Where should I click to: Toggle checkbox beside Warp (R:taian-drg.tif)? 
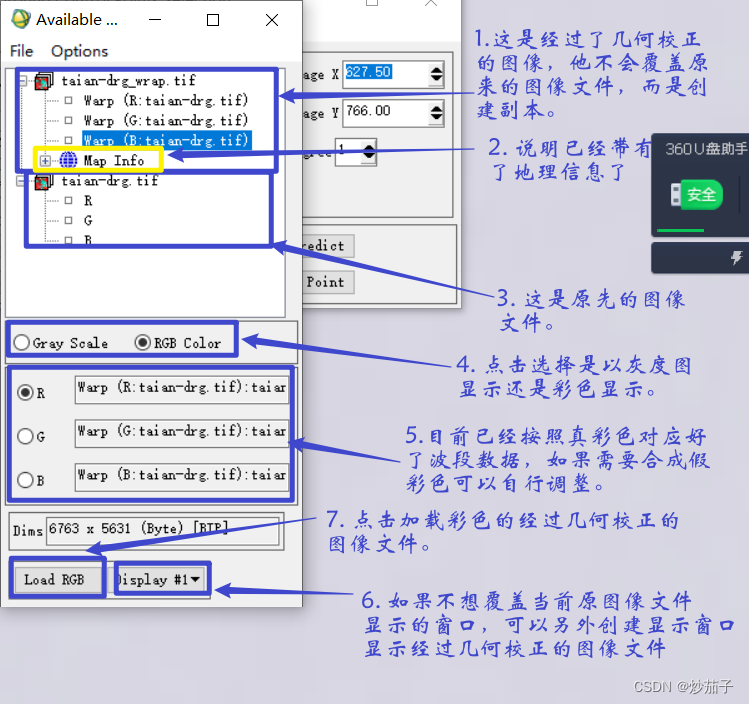click(x=68, y=100)
